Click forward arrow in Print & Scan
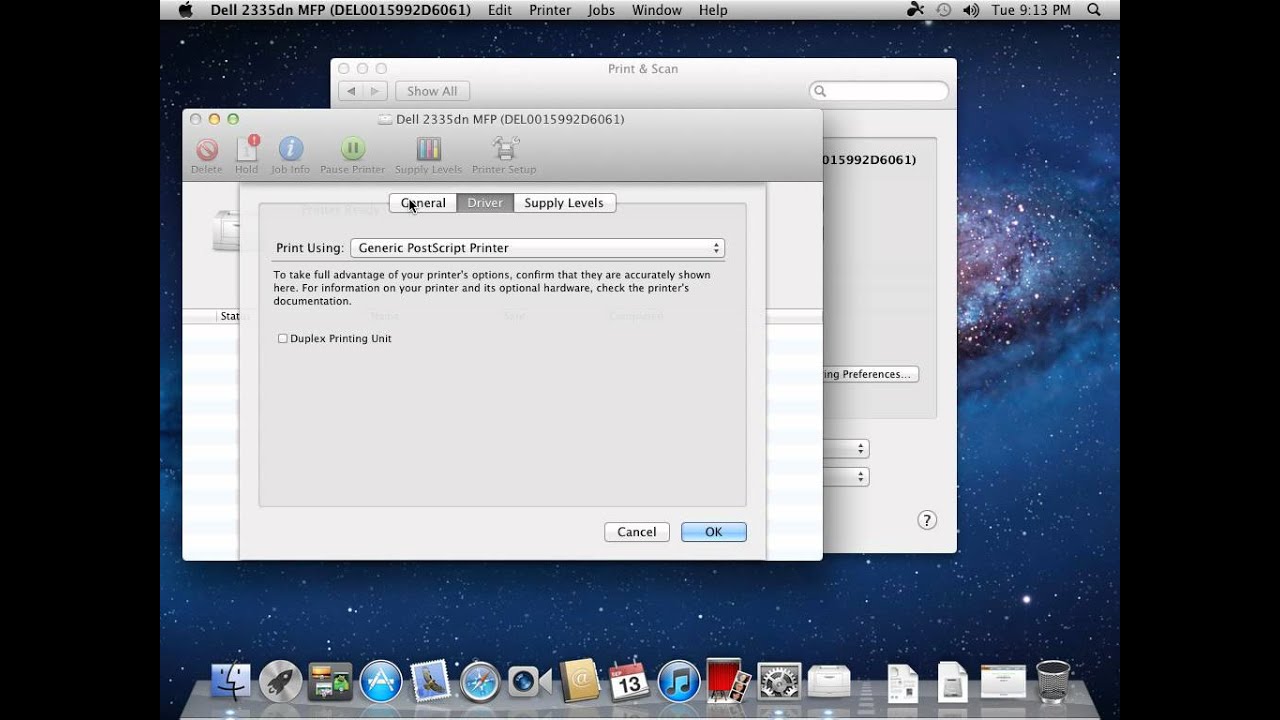This screenshot has width=1280, height=720. (x=375, y=91)
